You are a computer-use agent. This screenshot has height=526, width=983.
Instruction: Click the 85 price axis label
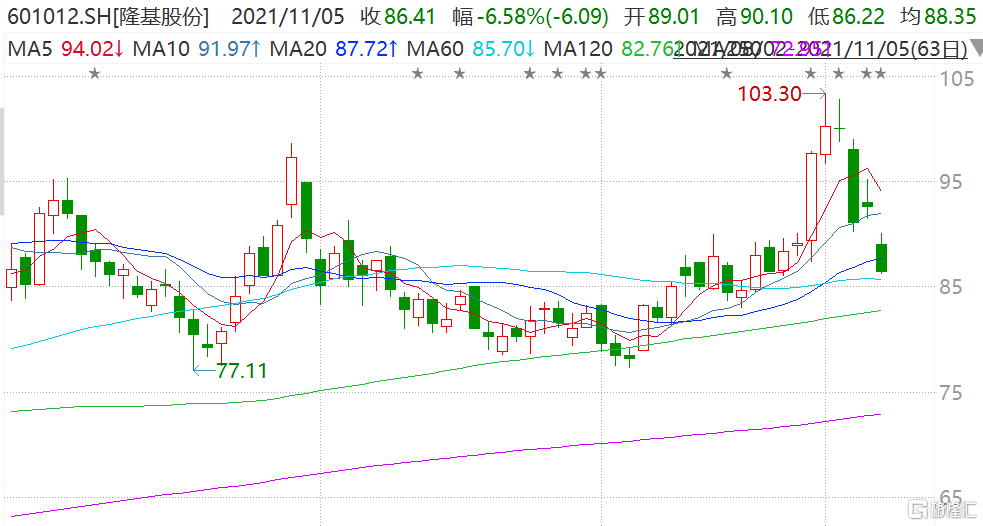tap(950, 287)
